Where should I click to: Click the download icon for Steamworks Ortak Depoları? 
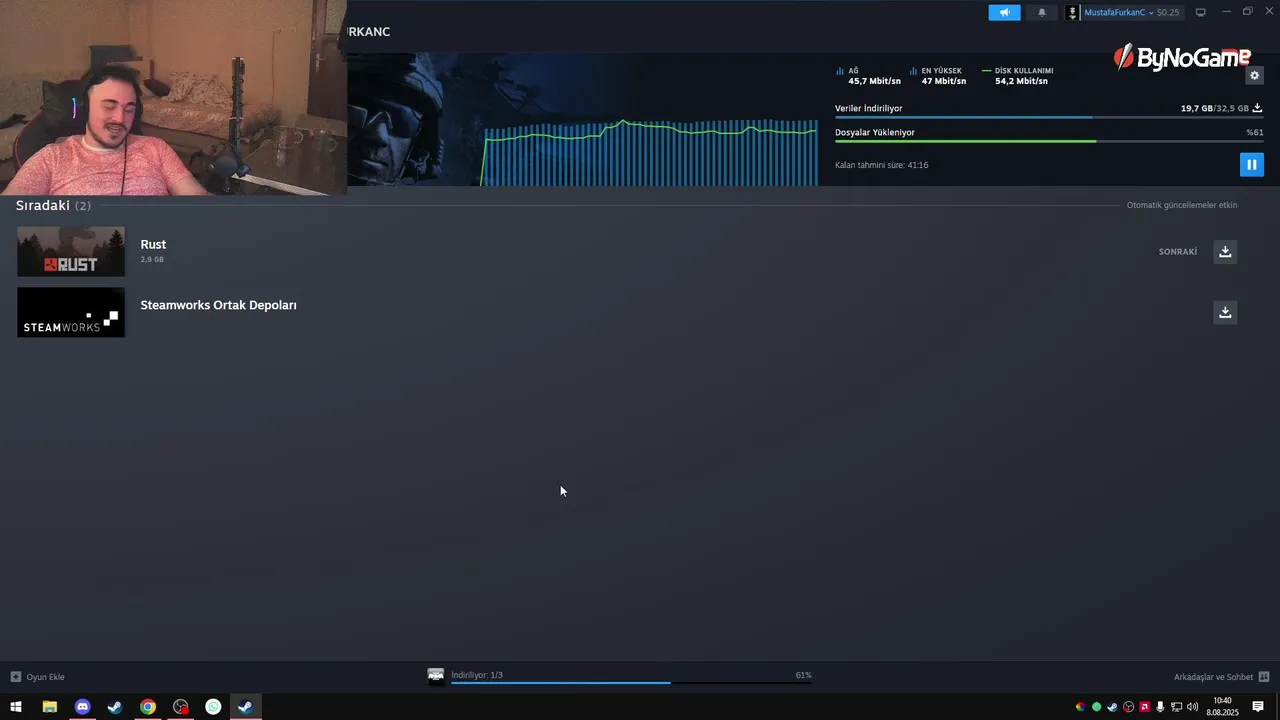click(1225, 312)
